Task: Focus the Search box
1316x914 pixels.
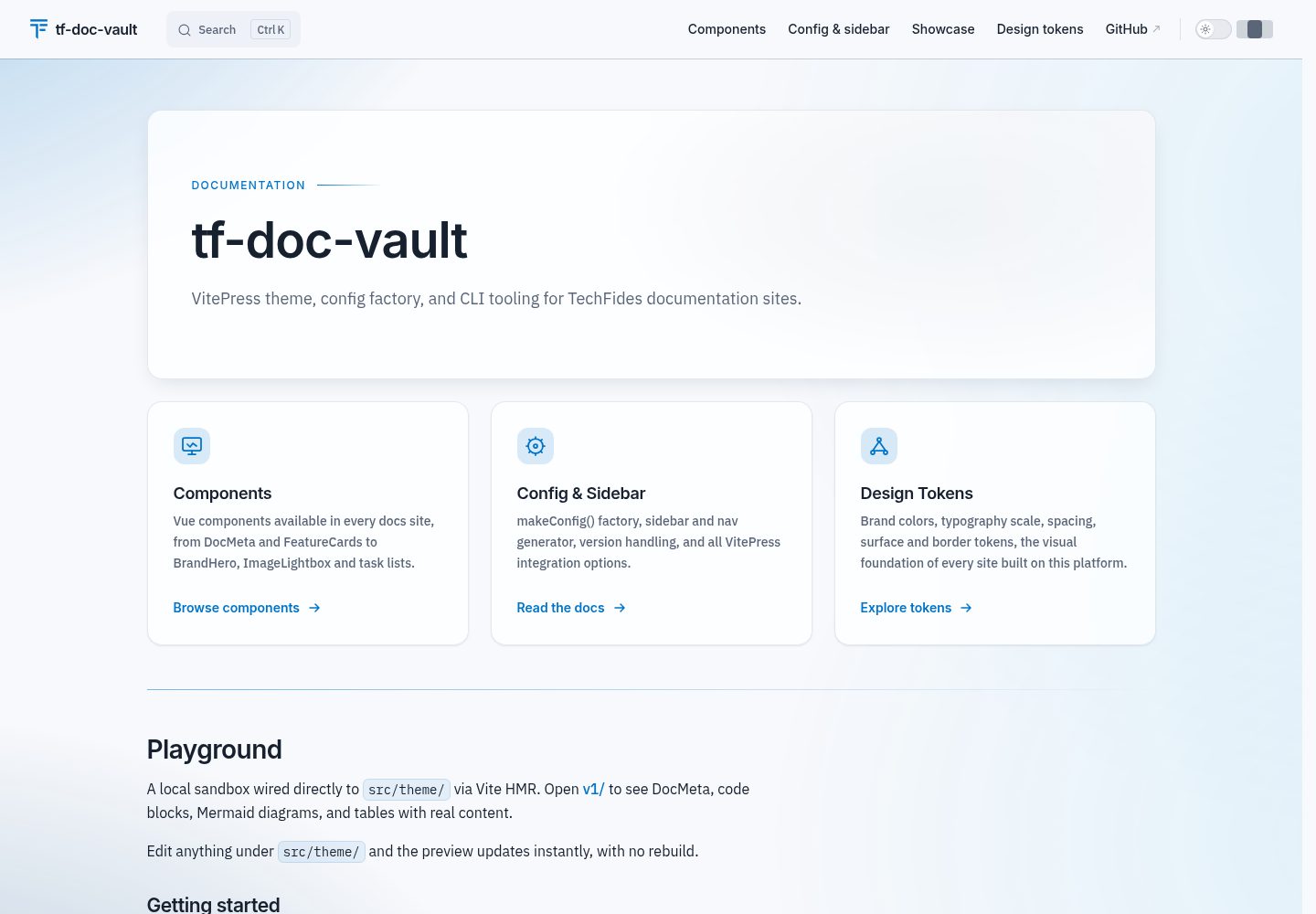Action: [233, 29]
